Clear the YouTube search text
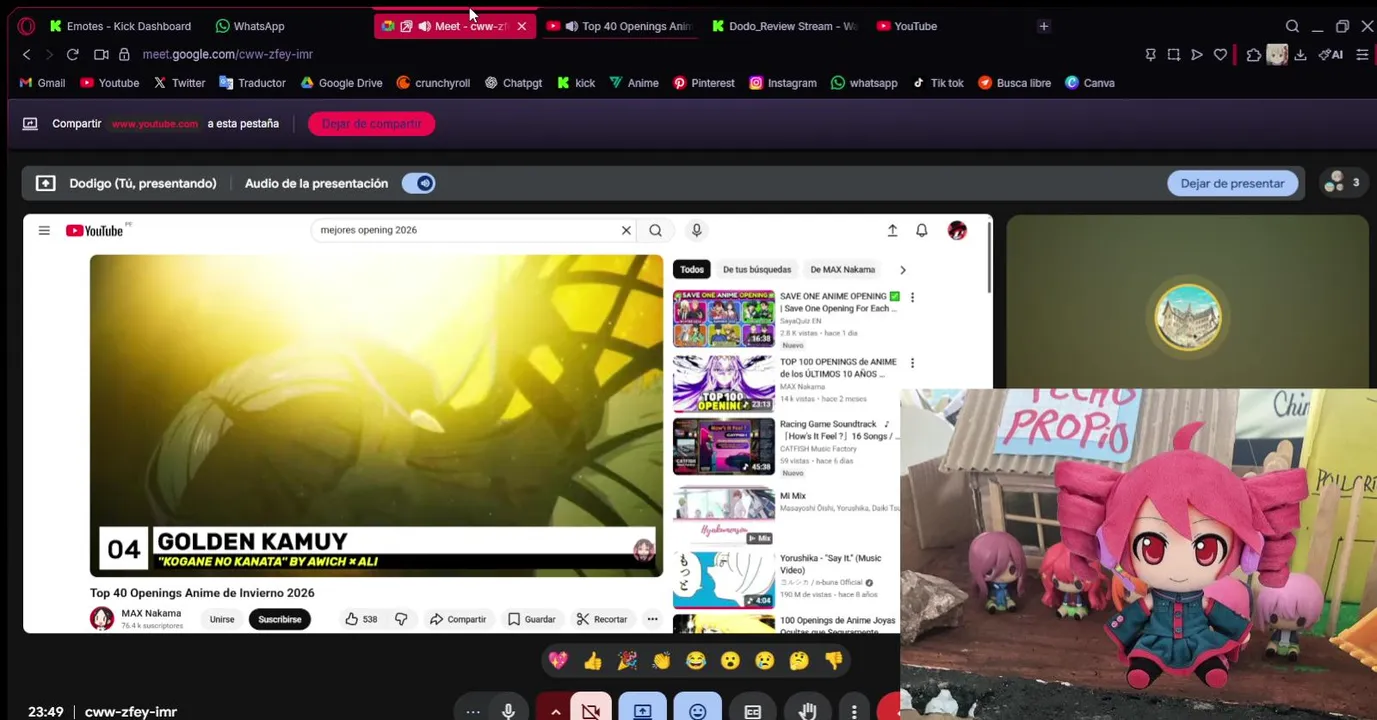The width and height of the screenshot is (1377, 720). [x=626, y=230]
